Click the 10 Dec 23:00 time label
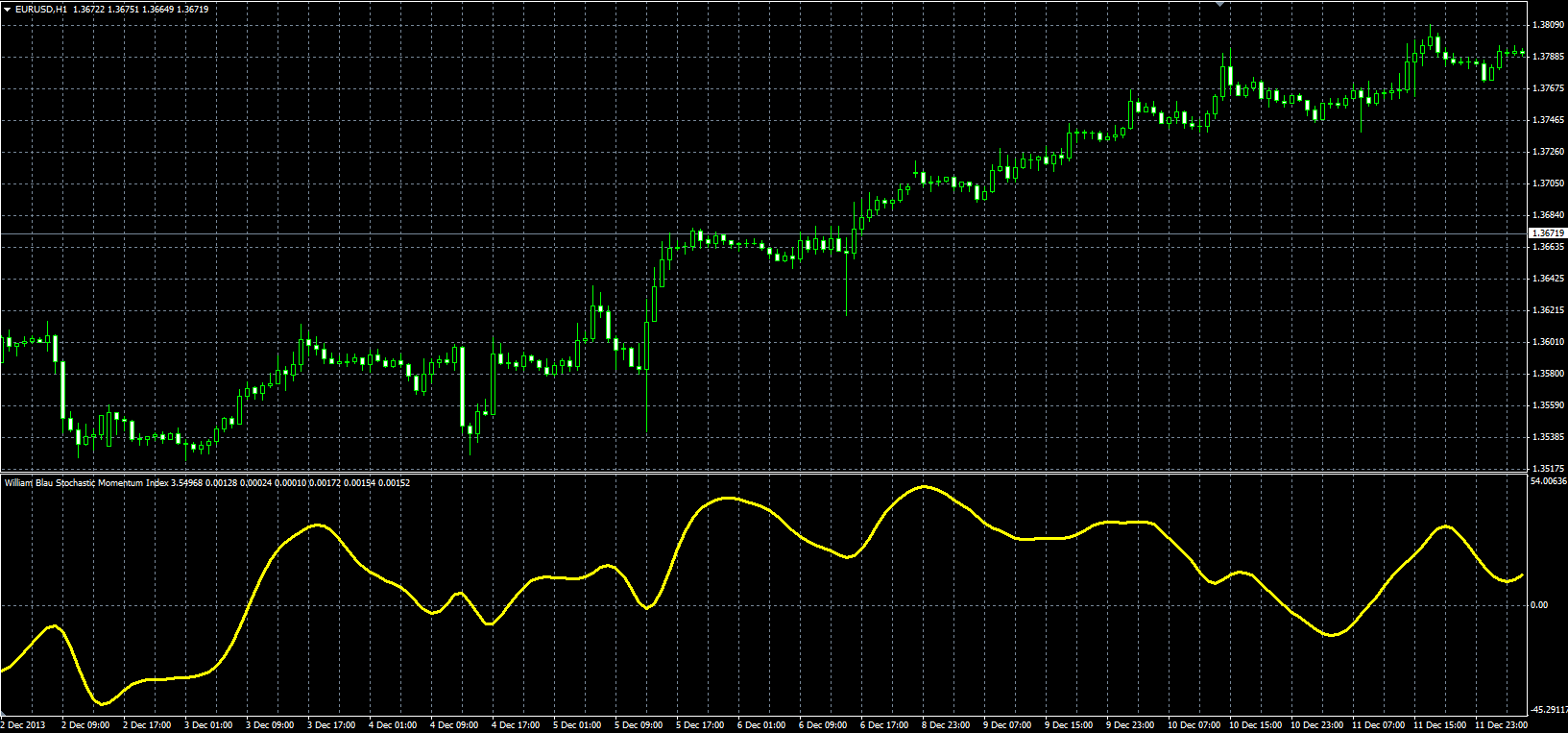The width and height of the screenshot is (1568, 733). [1316, 725]
